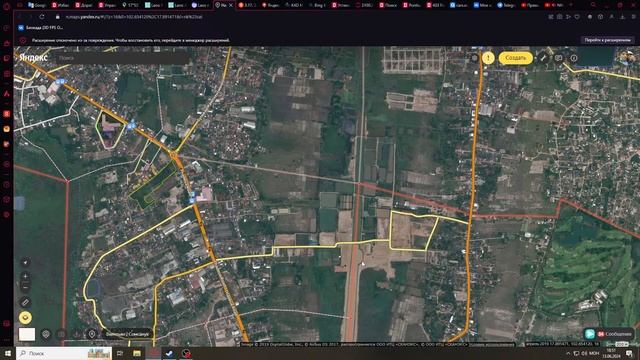640x360 pixels.
Task: Select the pencil edit tool next to Создать
Action: 543,58
